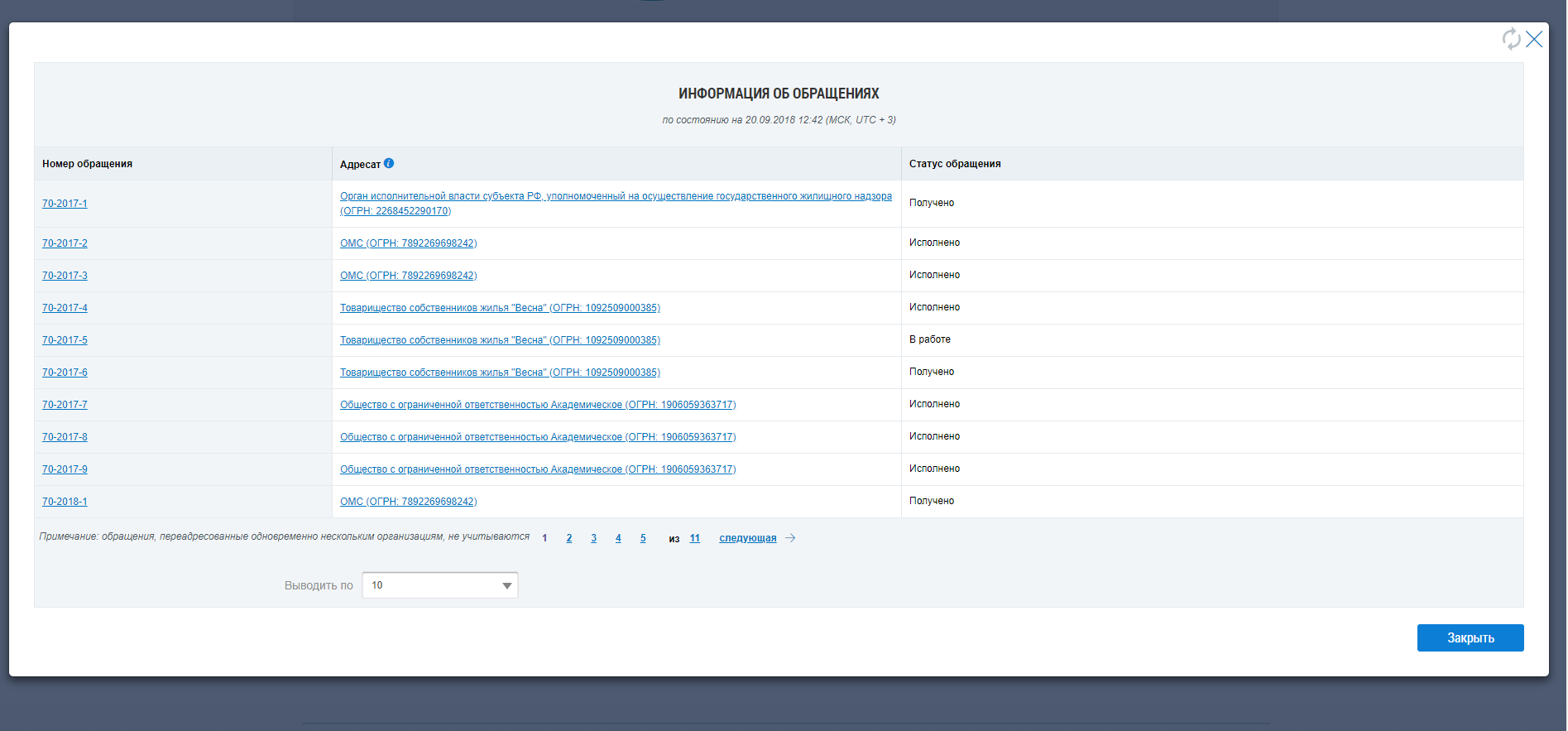Click the refresh icon in dialog corner
Screen dimensions: 1568x731
click(x=1511, y=39)
